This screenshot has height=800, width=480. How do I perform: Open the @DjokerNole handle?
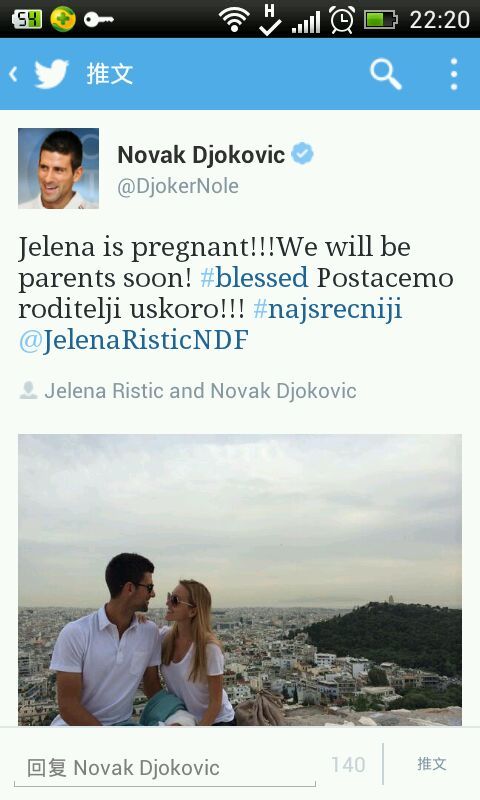[178, 186]
